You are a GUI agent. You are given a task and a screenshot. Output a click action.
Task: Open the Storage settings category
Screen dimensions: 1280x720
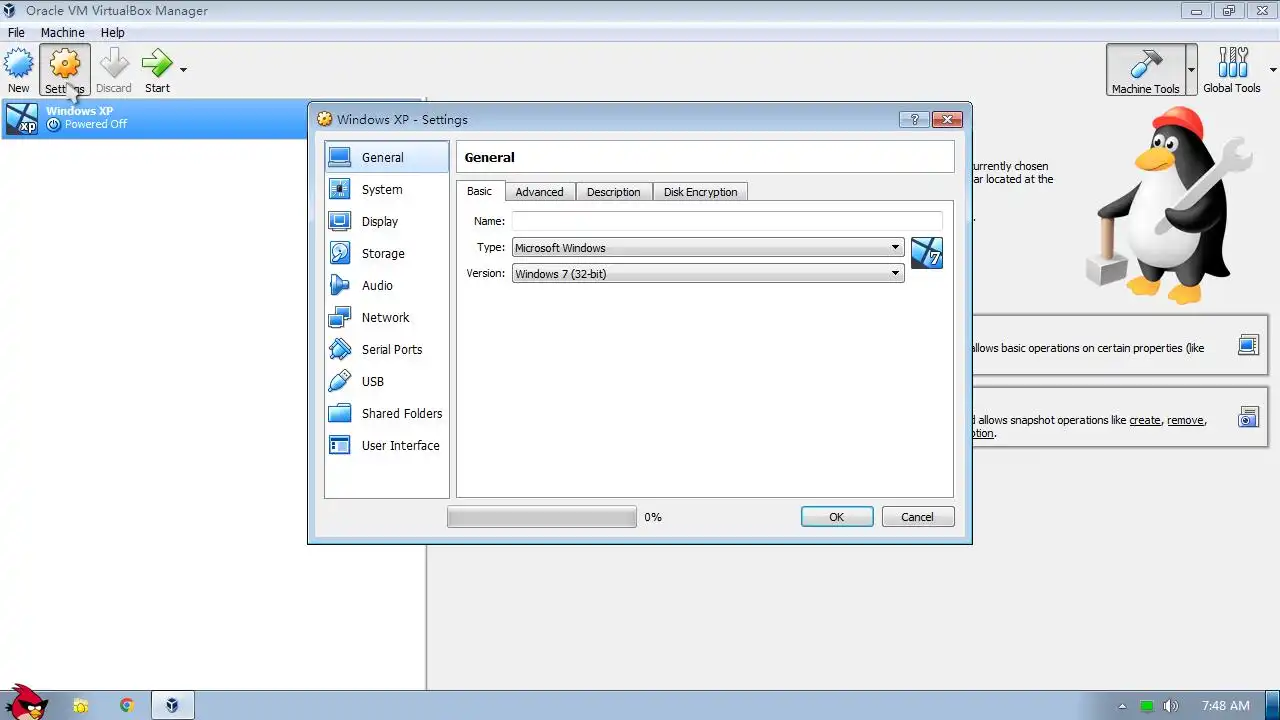[x=386, y=253]
